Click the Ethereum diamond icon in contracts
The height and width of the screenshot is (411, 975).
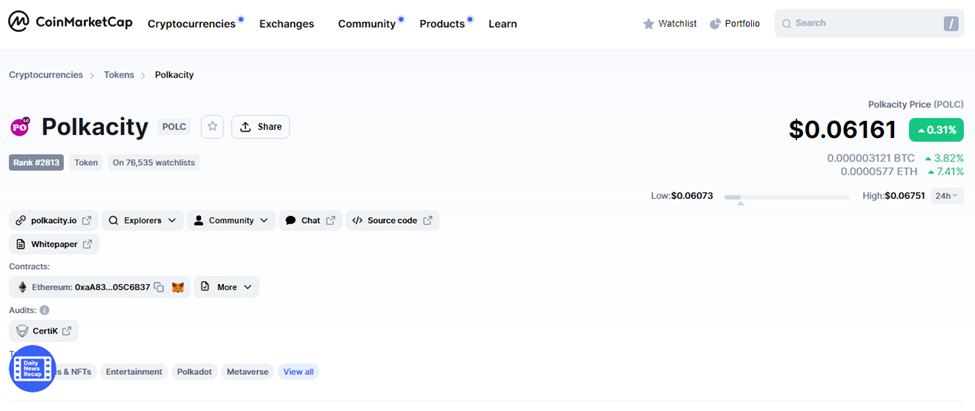click(x=22, y=287)
